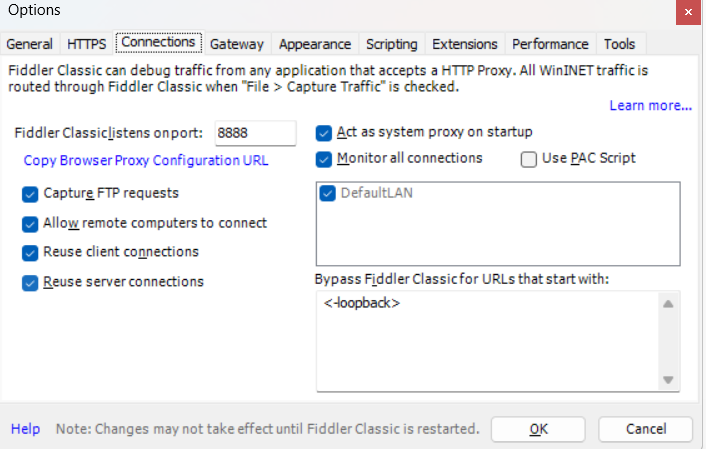Viewport: 706px width, 449px height.
Task: Toggle Monitor all connections checkbox
Action: [324, 159]
